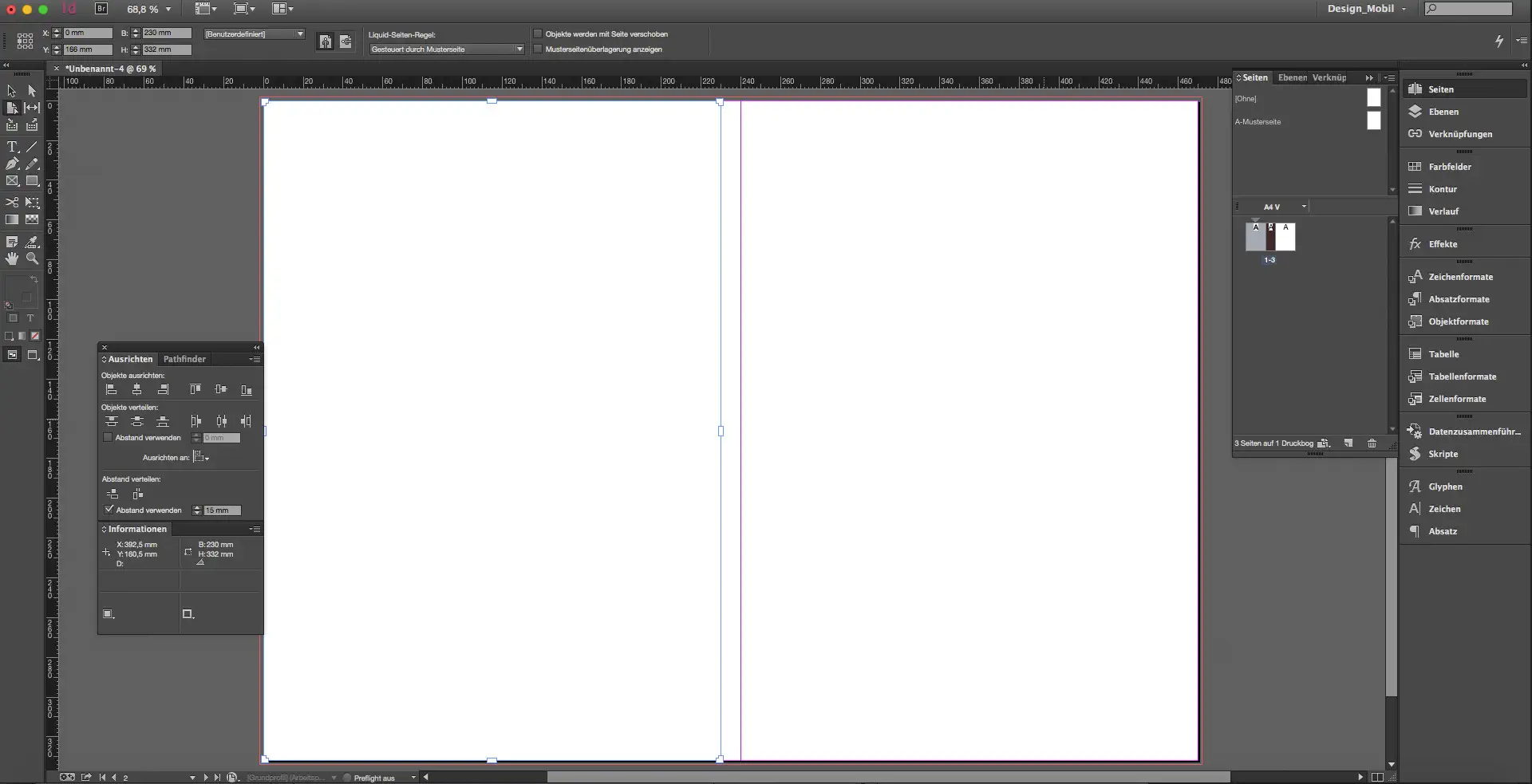This screenshot has height=784, width=1532.
Task: Open the zoom level 68,8 % dropdown
Action: 168,10
